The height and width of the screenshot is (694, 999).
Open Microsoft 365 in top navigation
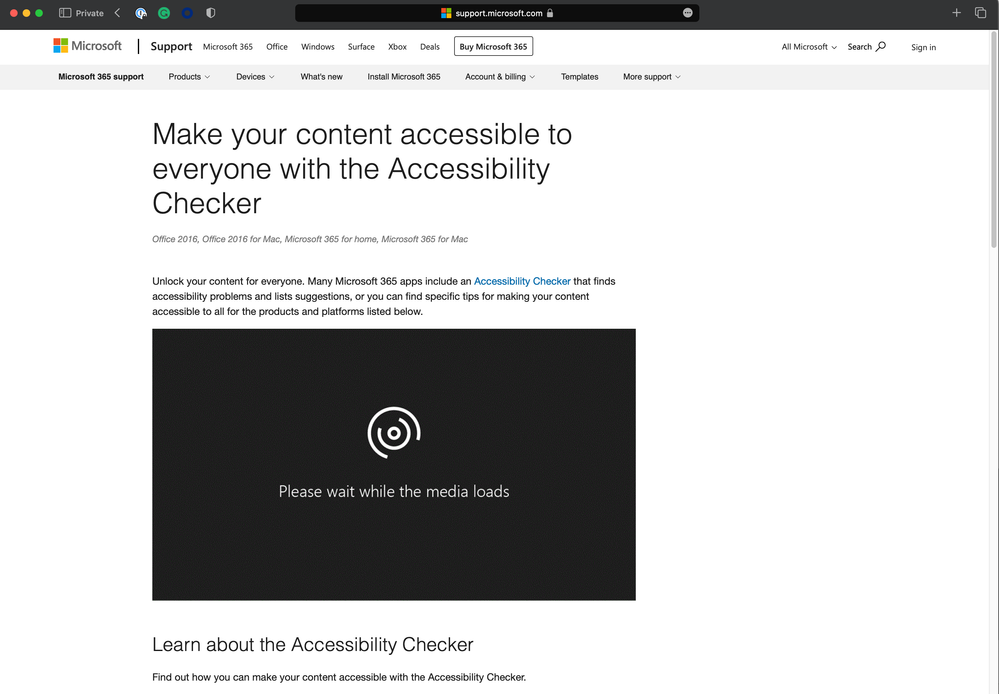tap(227, 47)
